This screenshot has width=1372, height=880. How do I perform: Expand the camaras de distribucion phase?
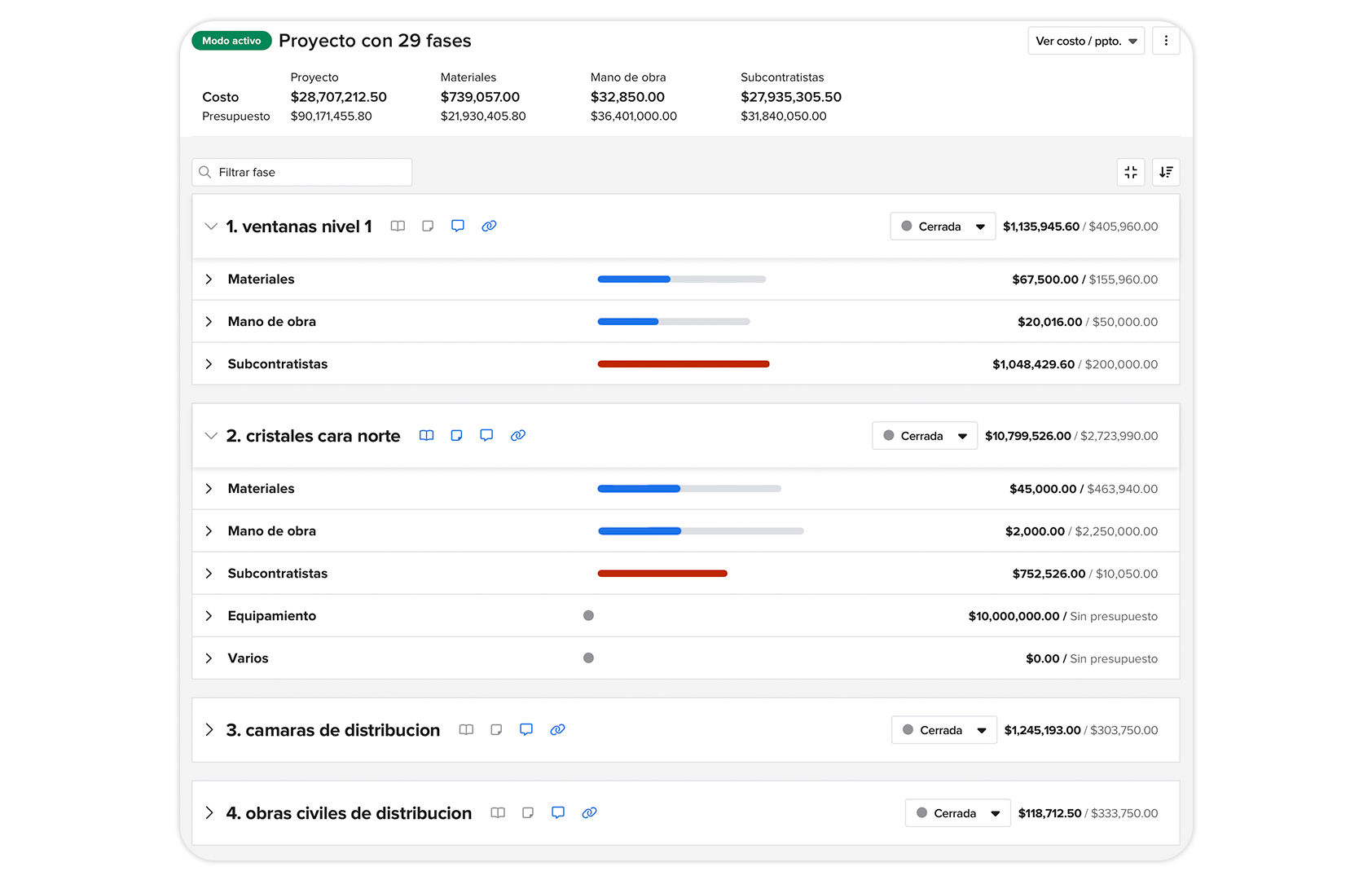(x=209, y=730)
